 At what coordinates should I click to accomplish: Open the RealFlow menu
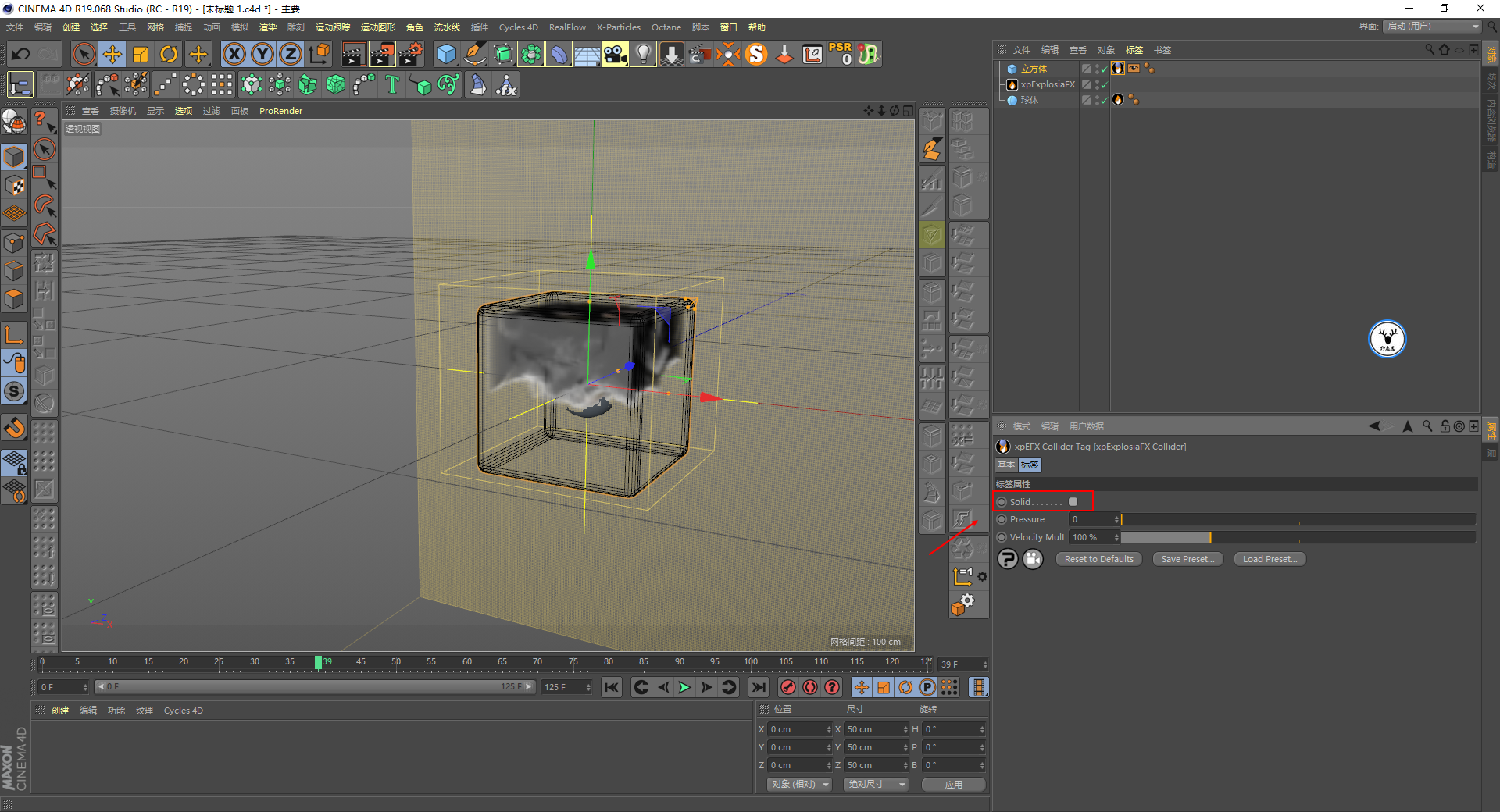567,27
